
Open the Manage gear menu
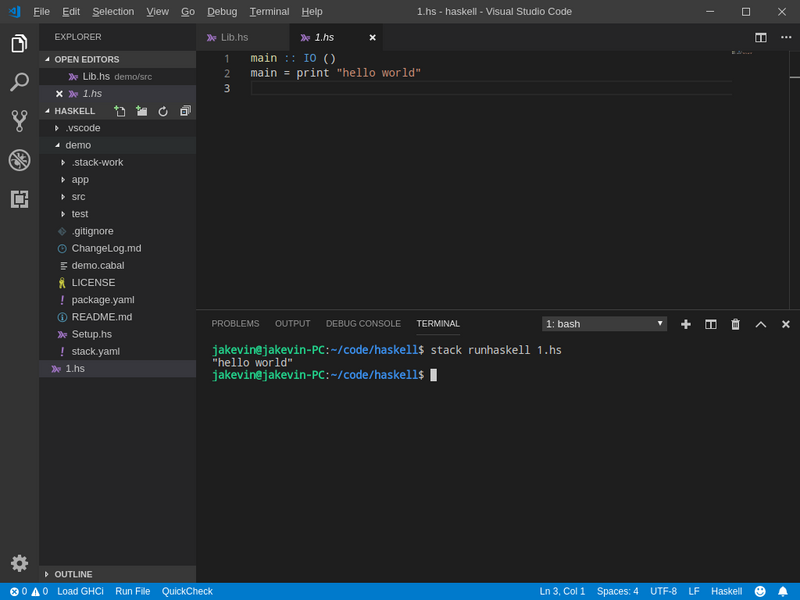tap(19, 563)
